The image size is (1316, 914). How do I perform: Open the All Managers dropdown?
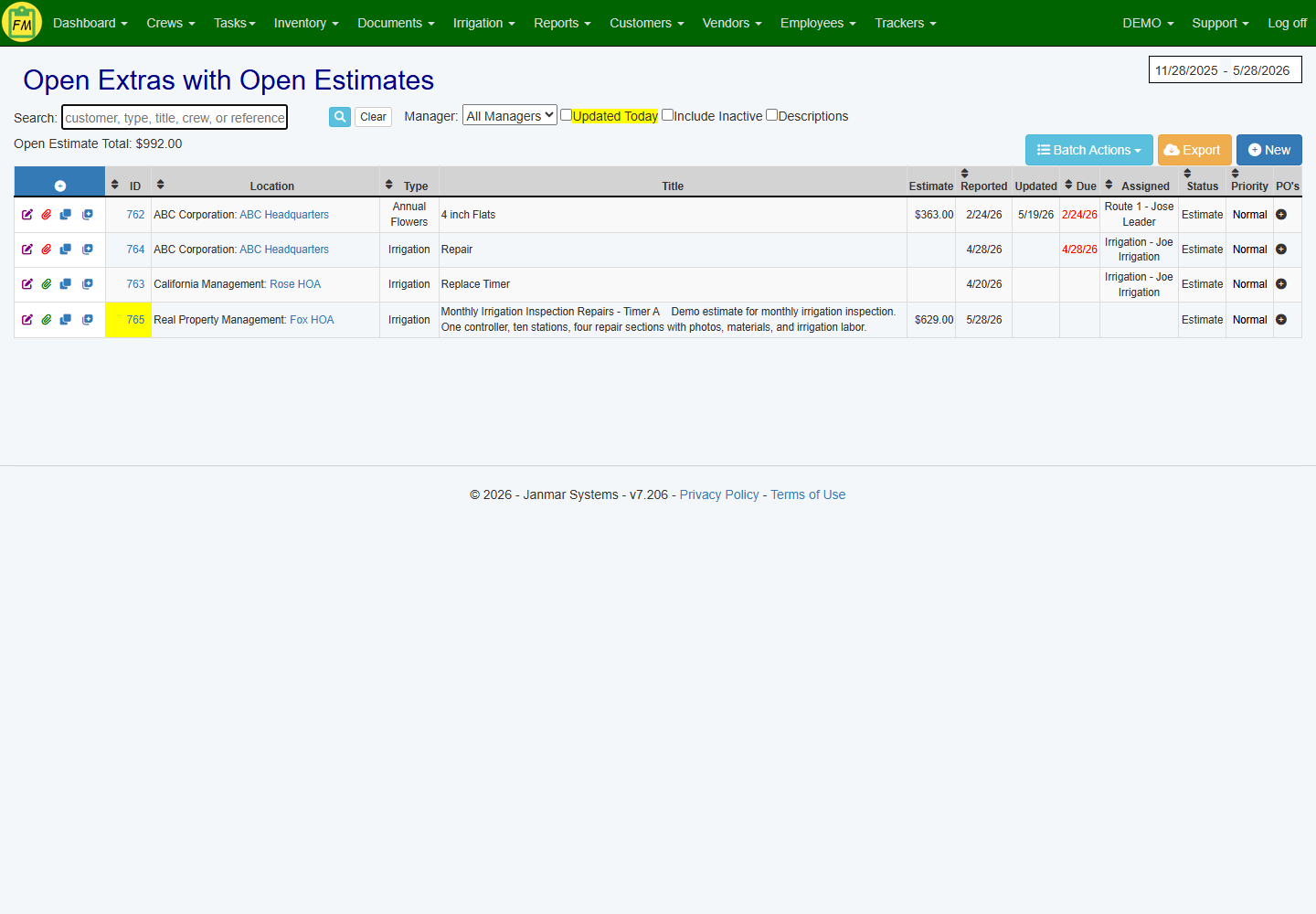[510, 115]
